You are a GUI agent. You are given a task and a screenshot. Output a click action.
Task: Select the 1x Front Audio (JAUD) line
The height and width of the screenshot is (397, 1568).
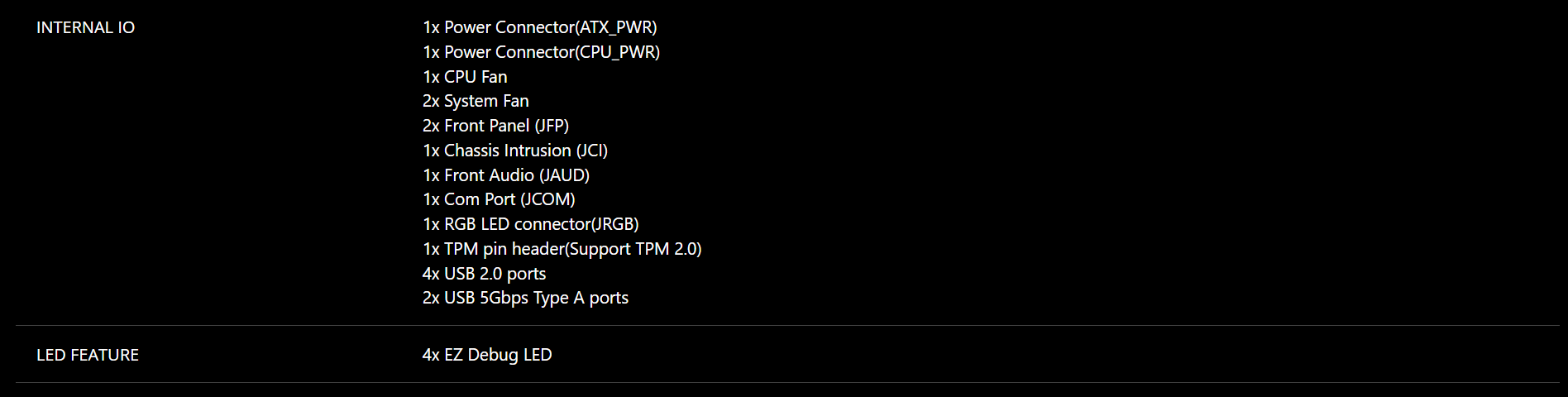[x=506, y=175]
